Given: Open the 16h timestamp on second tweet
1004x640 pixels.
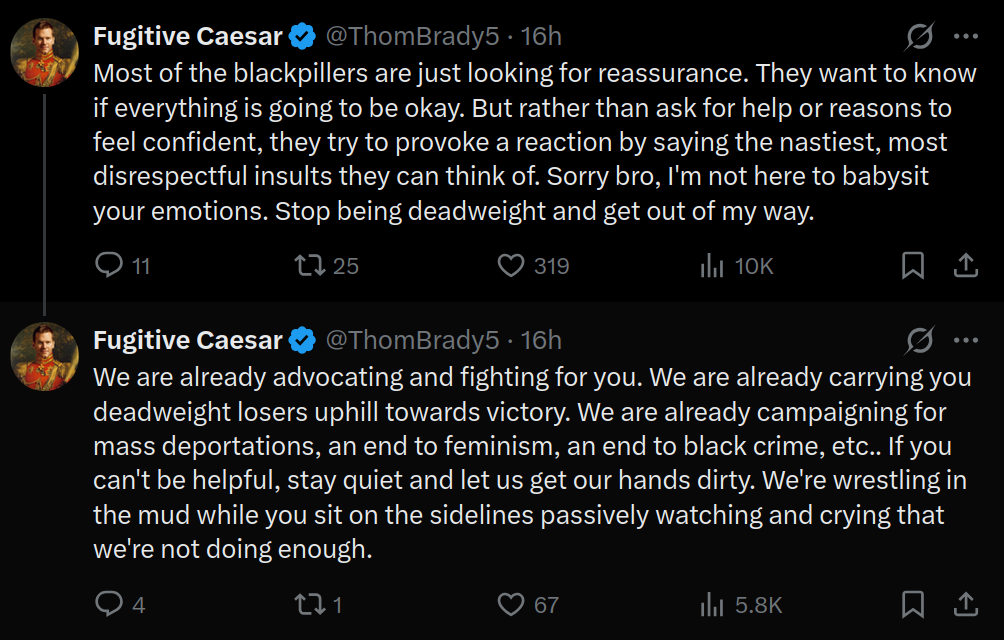Looking at the screenshot, I should pos(541,340).
